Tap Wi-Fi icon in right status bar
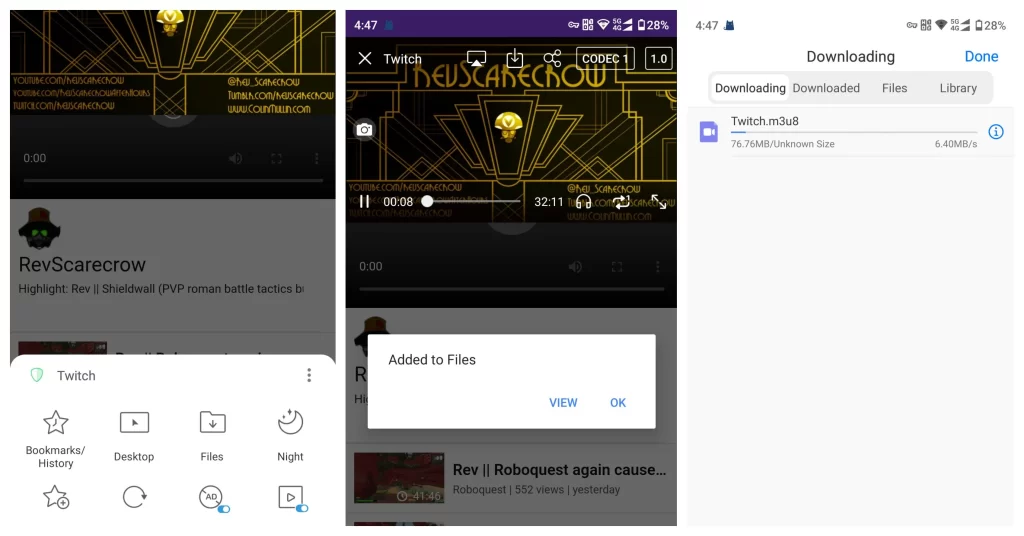The height and width of the screenshot is (536, 1024). pyautogui.click(x=941, y=25)
